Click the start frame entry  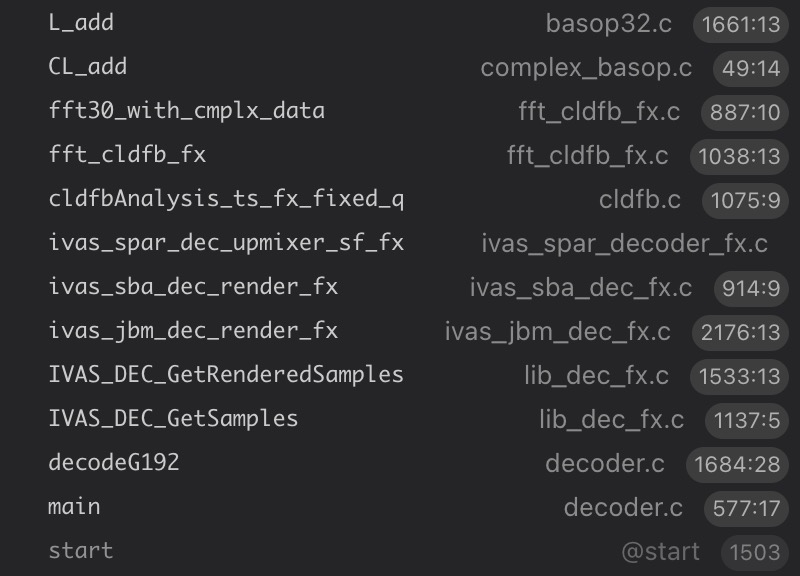(81, 551)
